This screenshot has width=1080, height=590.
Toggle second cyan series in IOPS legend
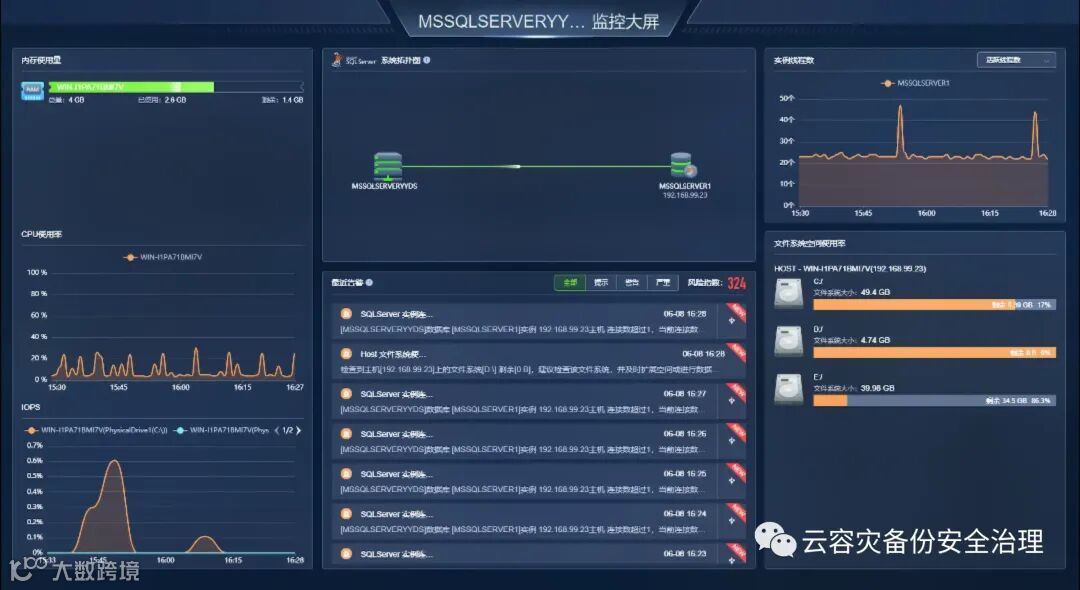(222, 430)
